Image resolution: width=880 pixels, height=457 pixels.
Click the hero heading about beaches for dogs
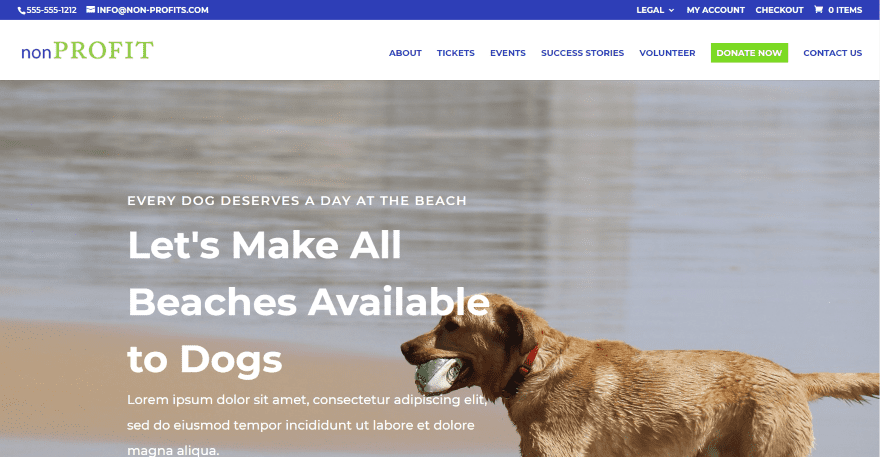coord(309,302)
